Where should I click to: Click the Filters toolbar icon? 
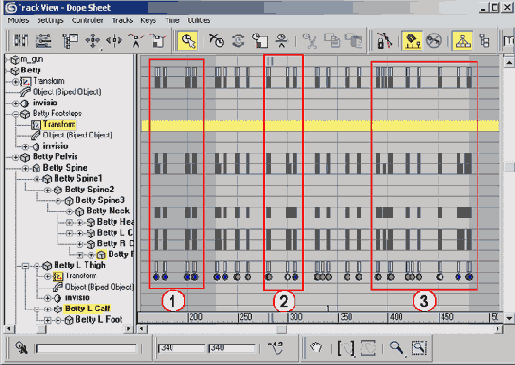[70, 41]
